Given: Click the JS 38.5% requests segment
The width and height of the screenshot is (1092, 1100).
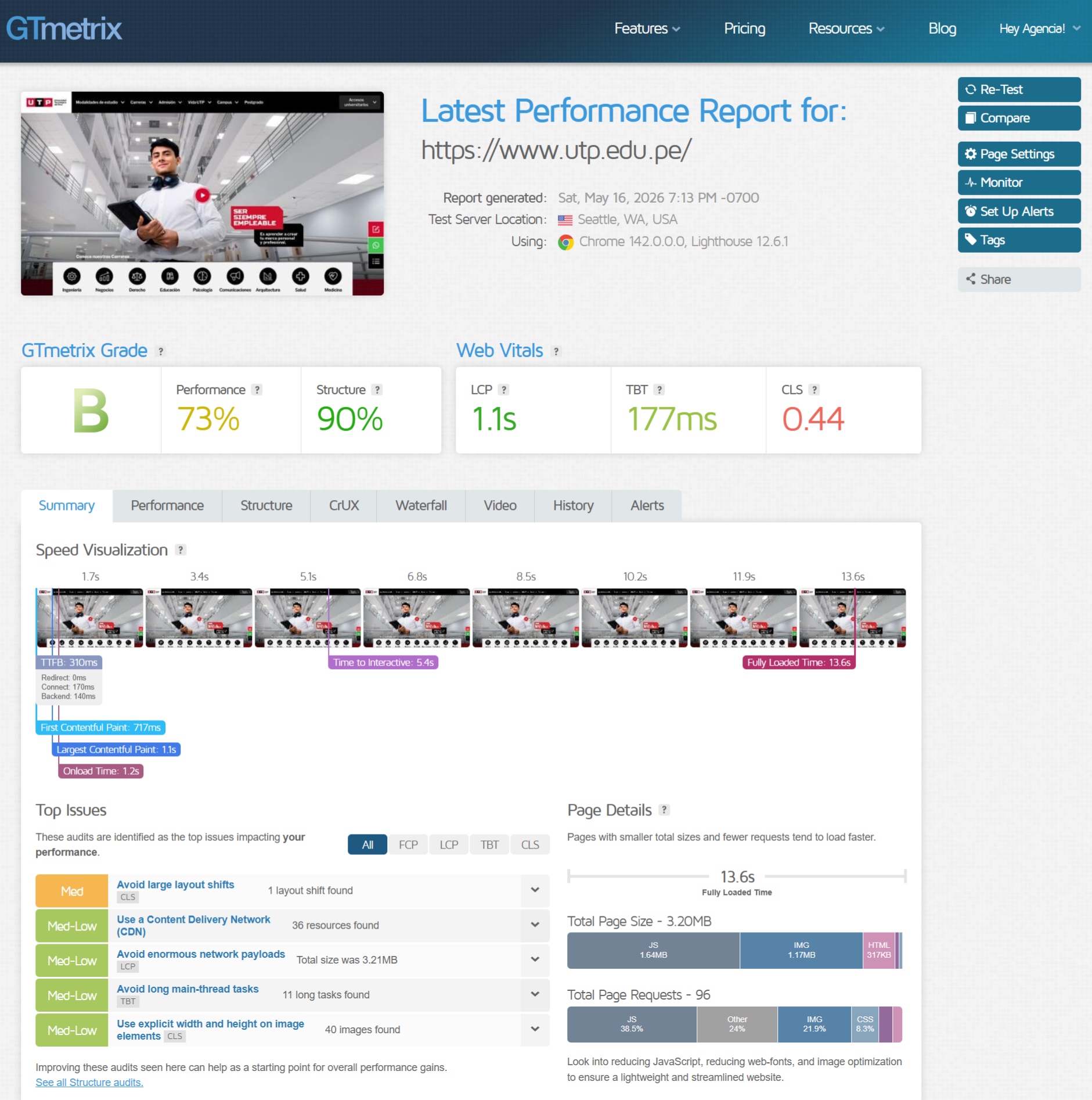Looking at the screenshot, I should click(x=632, y=1024).
